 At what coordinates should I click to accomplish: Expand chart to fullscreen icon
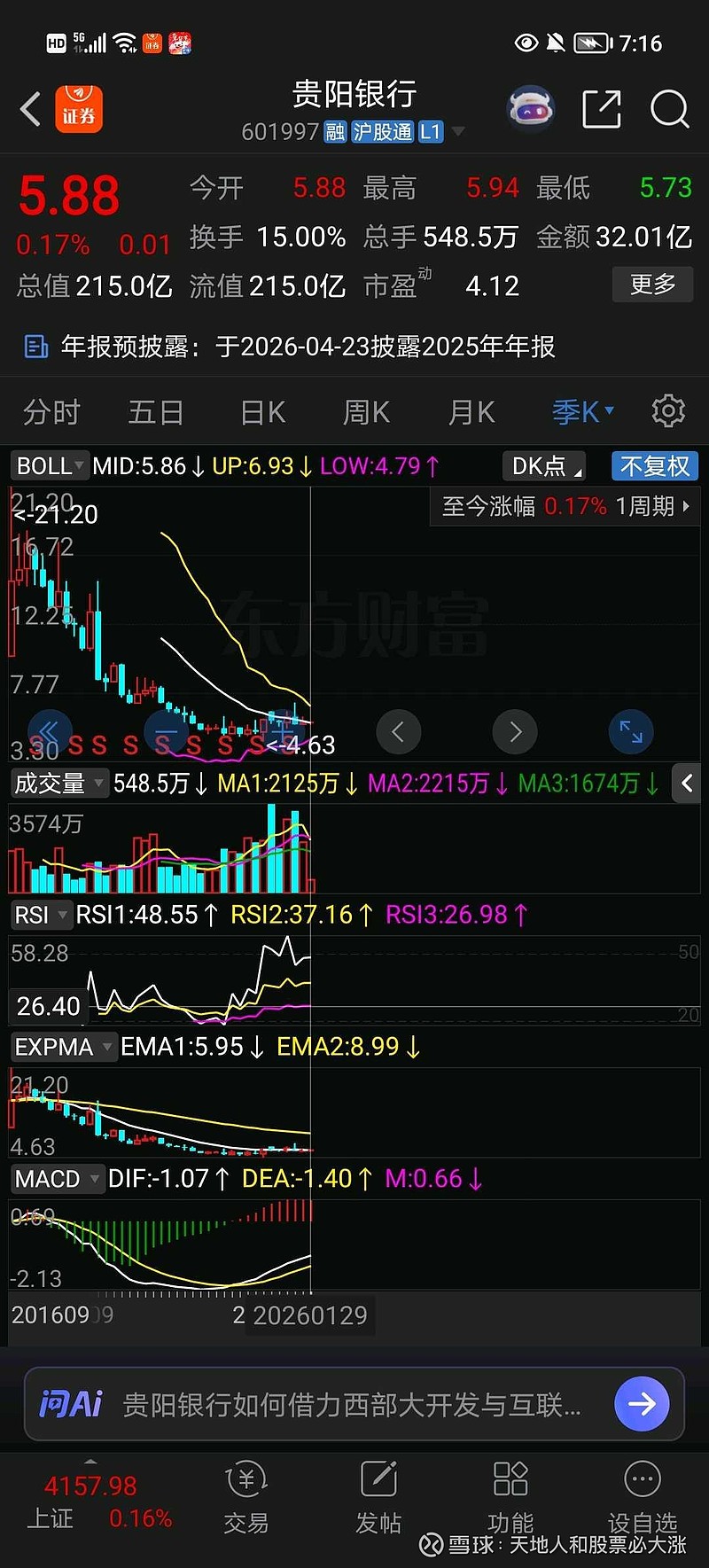pos(631,732)
